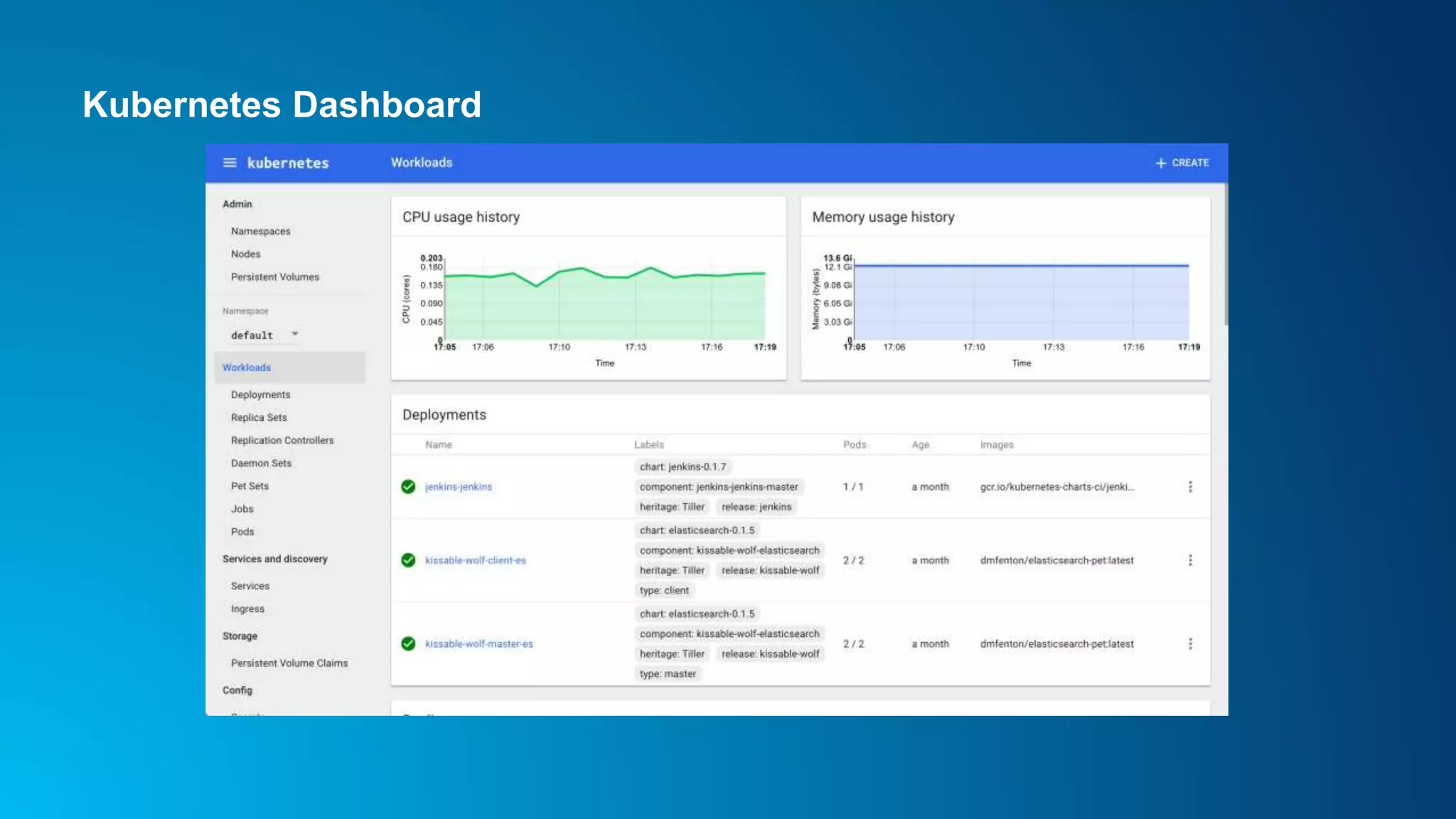Navigate to Nodes under Admin
Viewport: 1456px width, 819px height.
245,254
